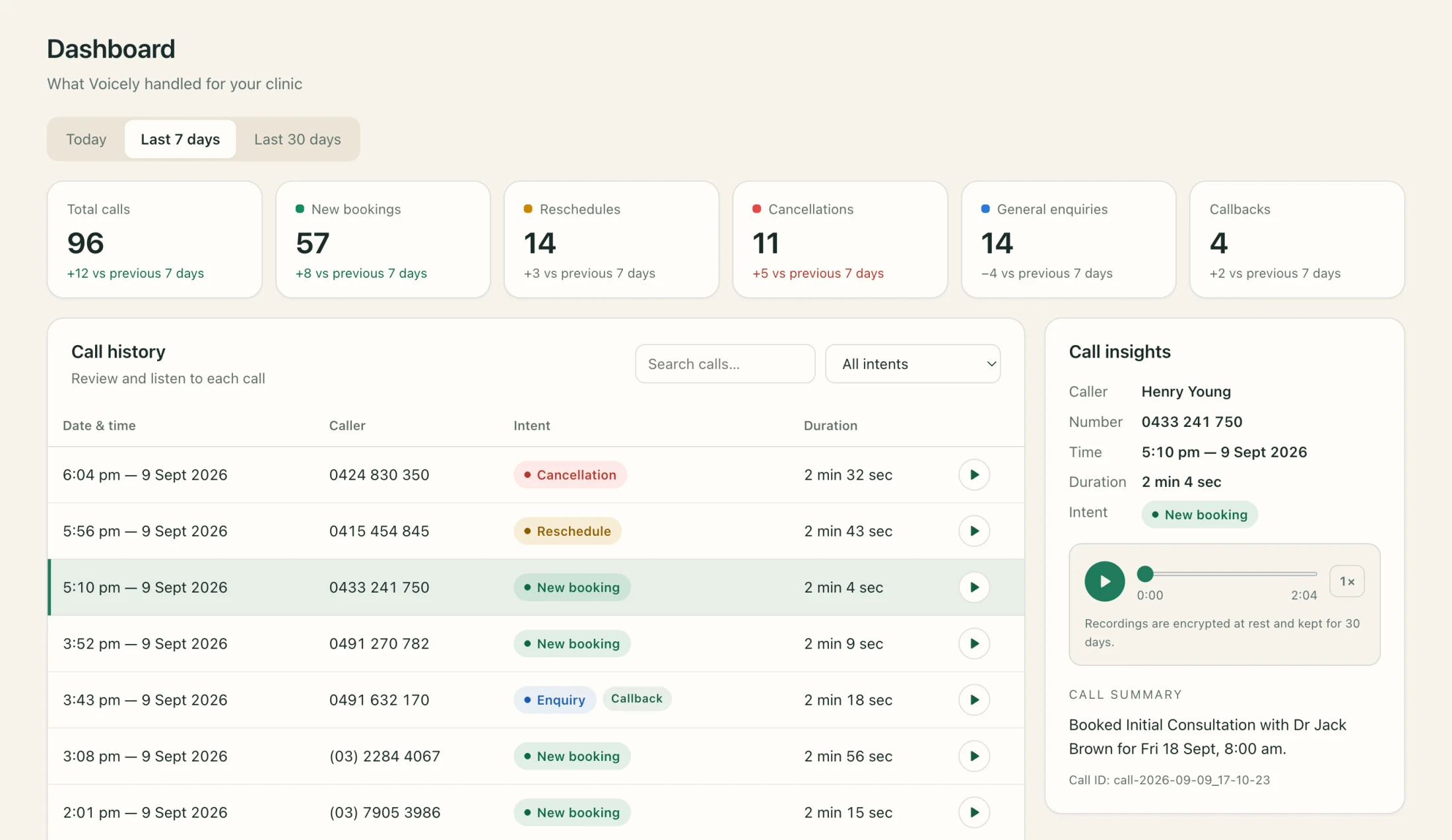Play the 5:10 pm call row recording
This screenshot has width=1452, height=840.
pos(974,587)
